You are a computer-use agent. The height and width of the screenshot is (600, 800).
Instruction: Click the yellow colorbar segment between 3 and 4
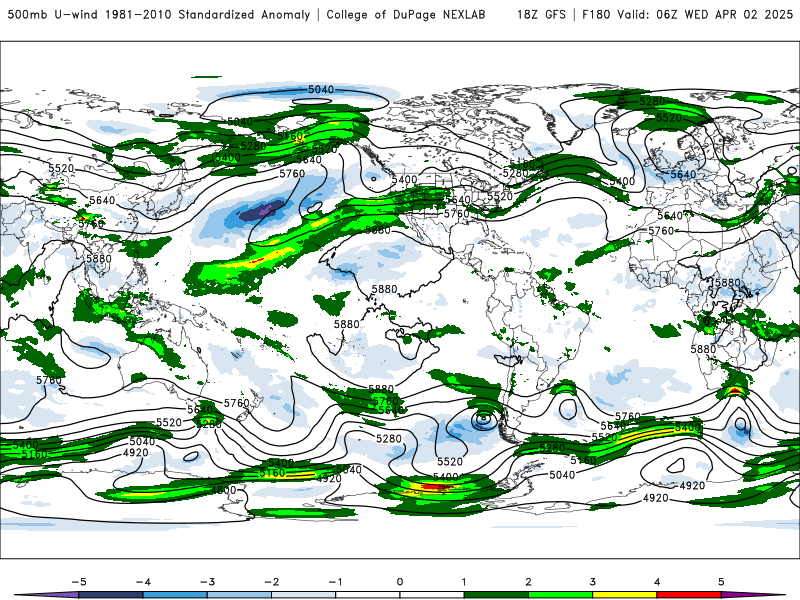[x=624, y=595]
